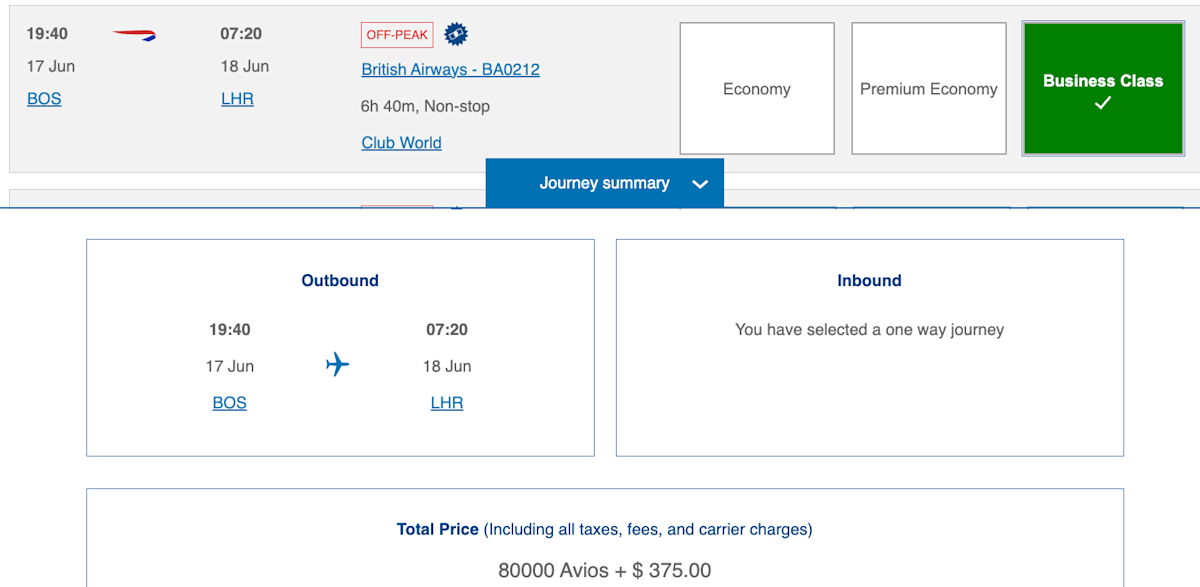Click the British Airways speedbird logo
This screenshot has width=1200, height=587.
point(134,33)
